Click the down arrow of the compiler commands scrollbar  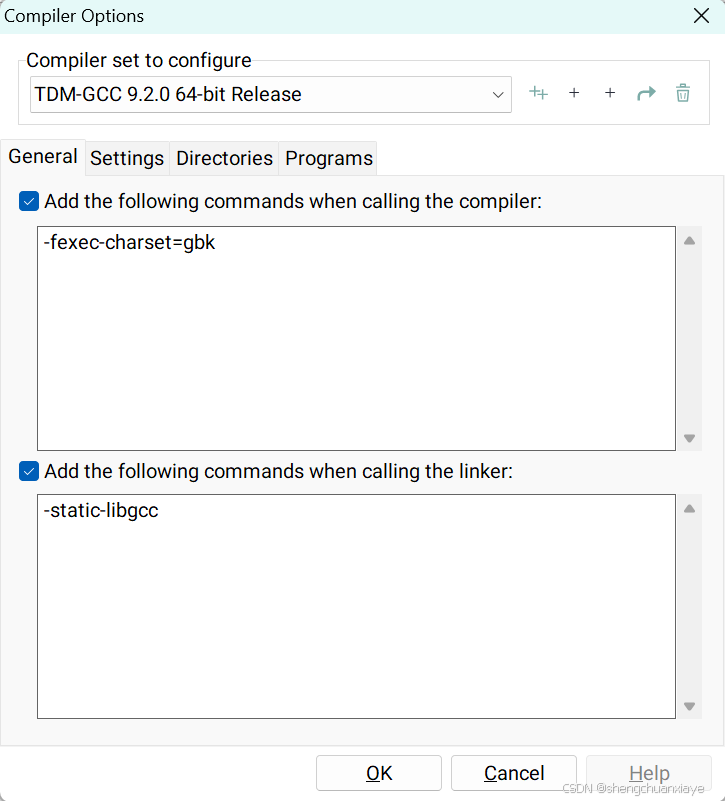(x=689, y=438)
